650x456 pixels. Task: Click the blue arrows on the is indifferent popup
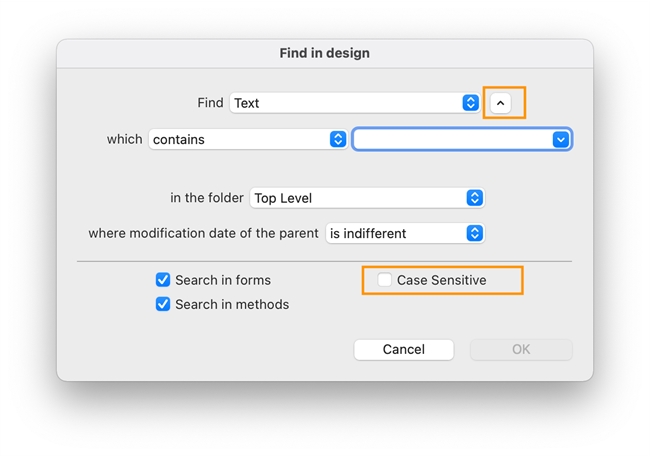click(x=475, y=233)
